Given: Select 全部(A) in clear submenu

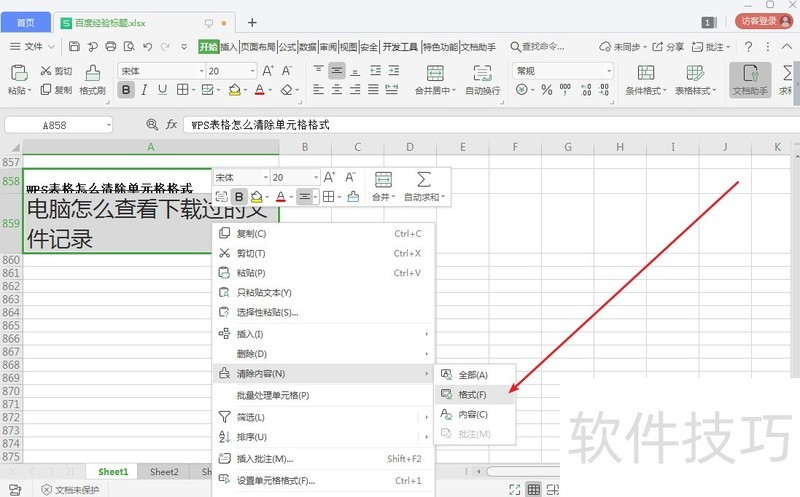Looking at the screenshot, I should pos(475,375).
